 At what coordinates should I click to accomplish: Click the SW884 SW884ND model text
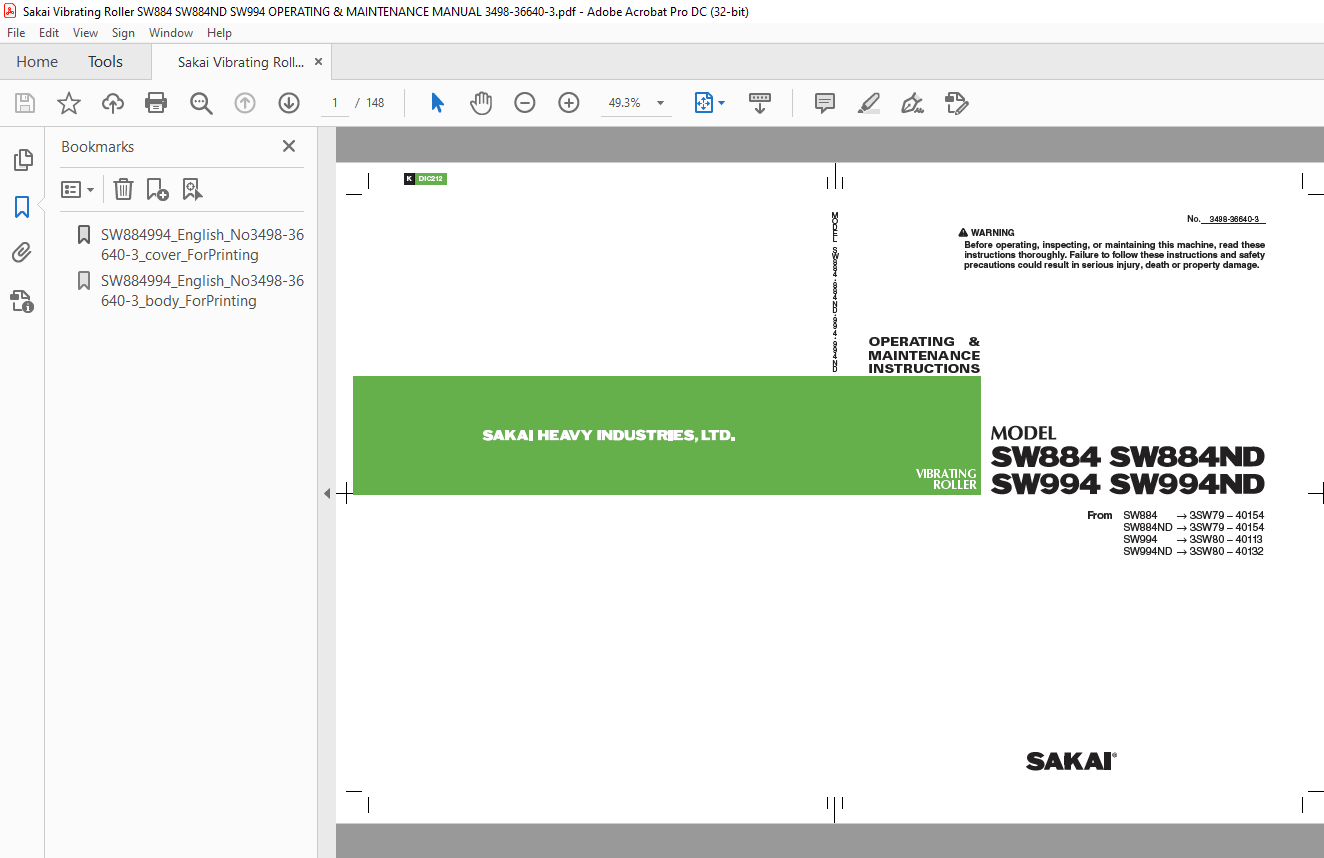[x=1128, y=457]
